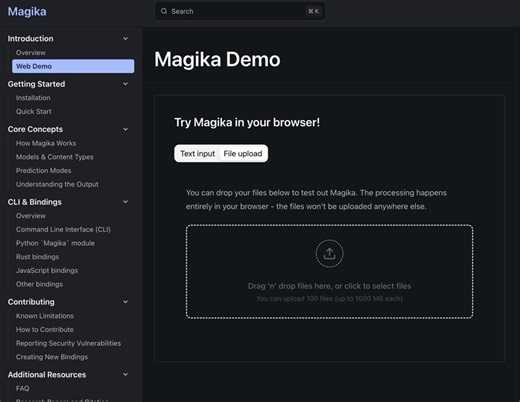
Task: Switch to the Text input tab
Action: [198, 153]
